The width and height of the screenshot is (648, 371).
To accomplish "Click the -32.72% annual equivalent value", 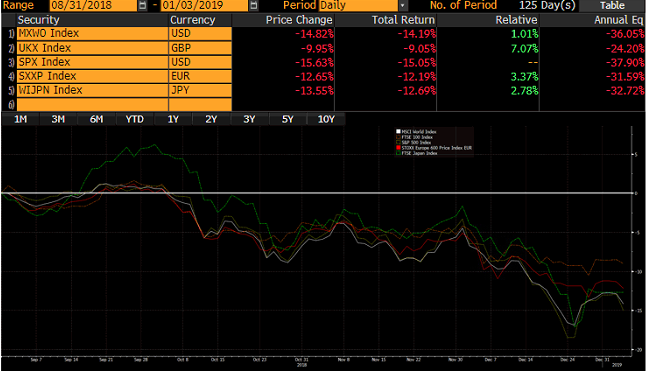I will 625,90.
